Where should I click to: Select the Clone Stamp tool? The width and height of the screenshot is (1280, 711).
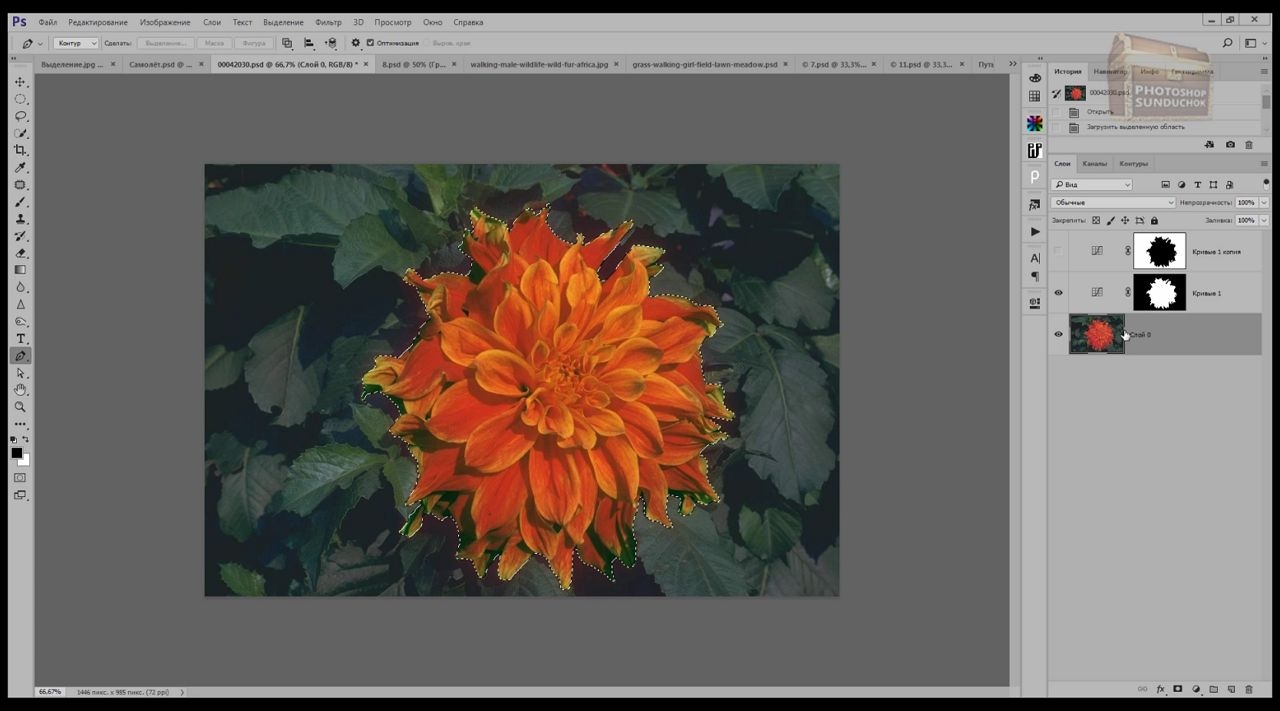tap(20, 219)
